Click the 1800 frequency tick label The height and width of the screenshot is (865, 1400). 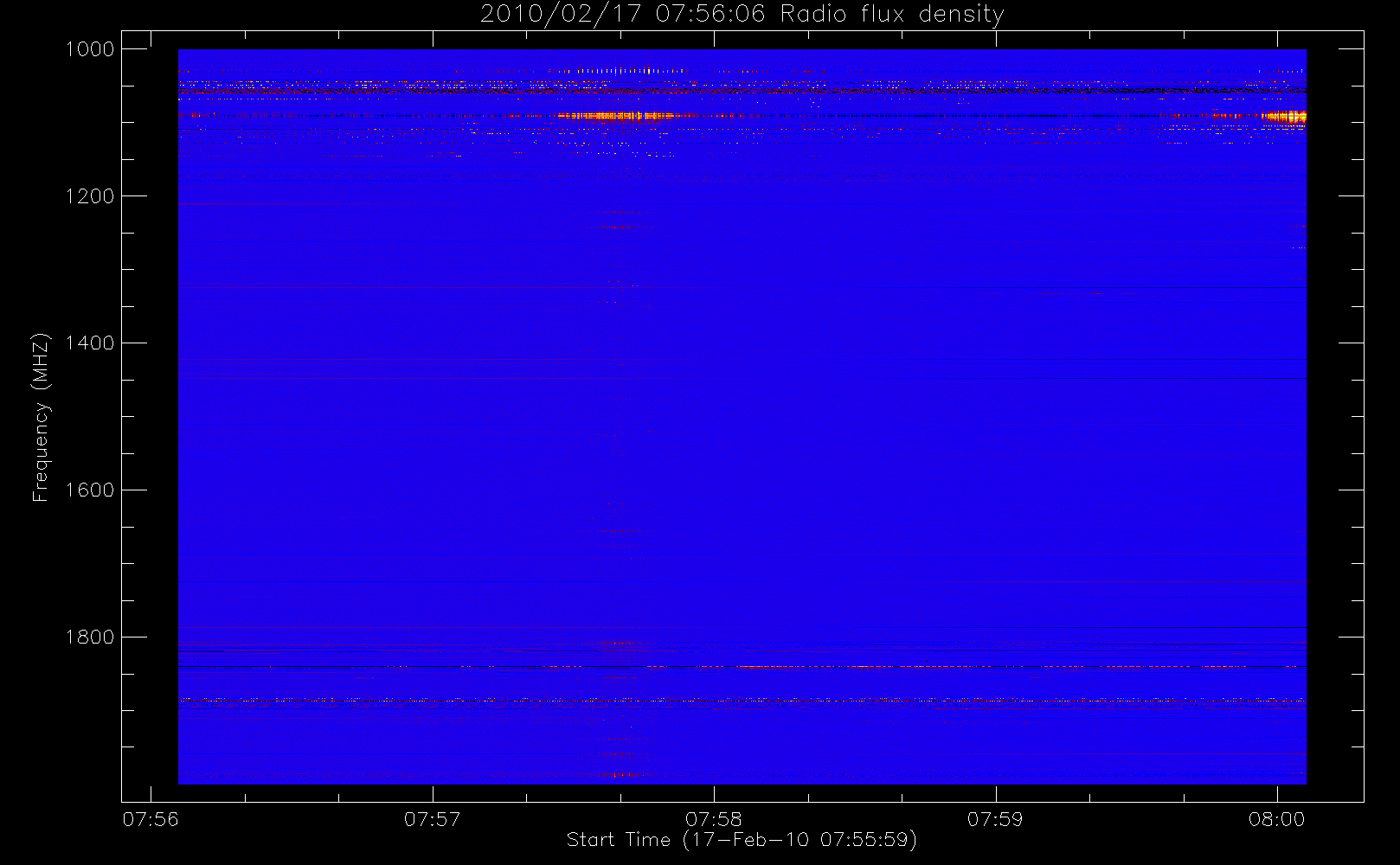90,638
